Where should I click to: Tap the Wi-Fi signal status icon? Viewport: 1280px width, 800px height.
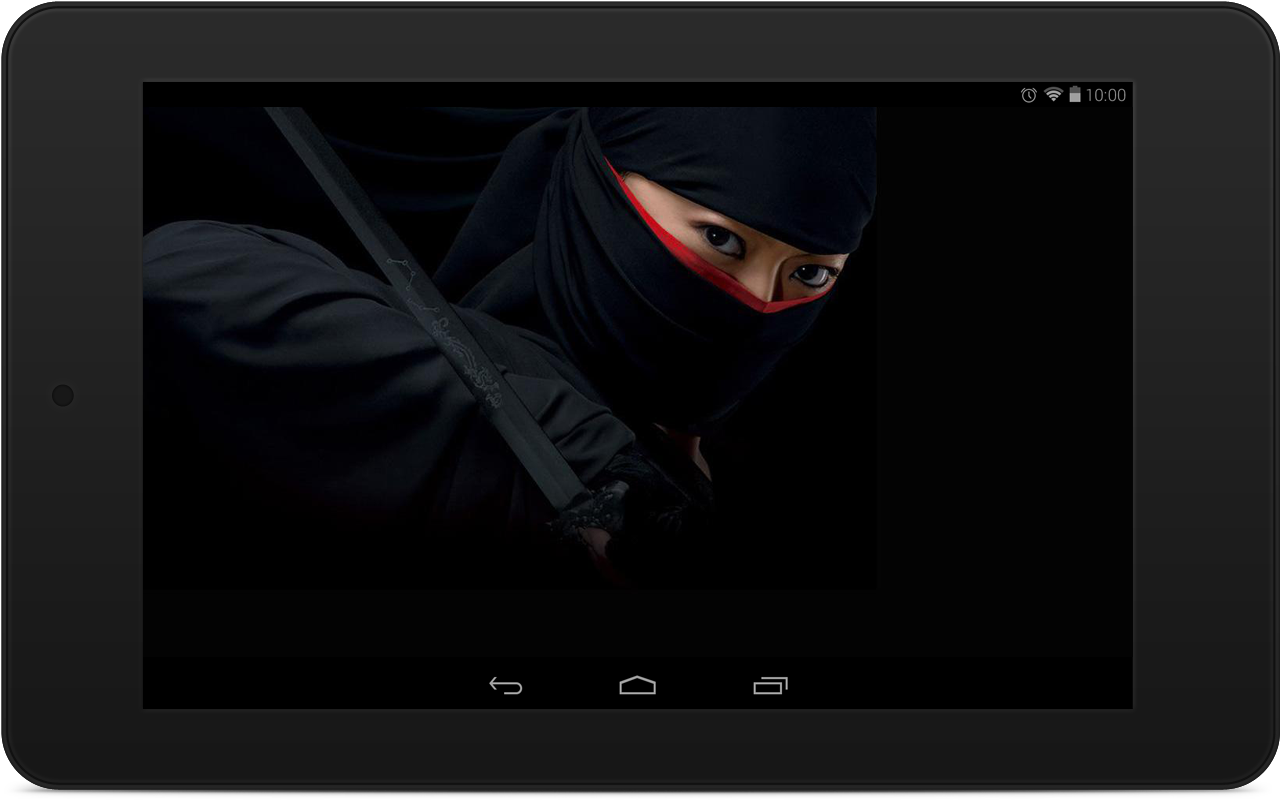[x=1053, y=94]
